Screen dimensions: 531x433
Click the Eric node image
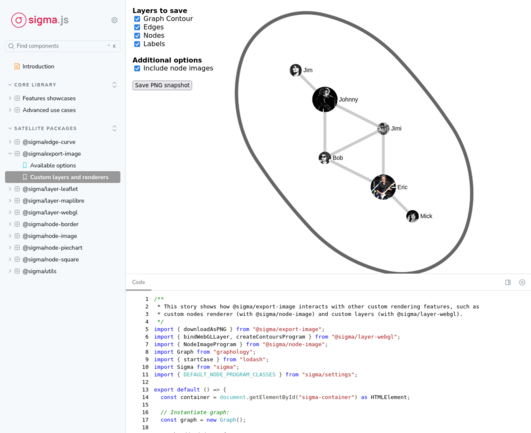pyautogui.click(x=383, y=187)
